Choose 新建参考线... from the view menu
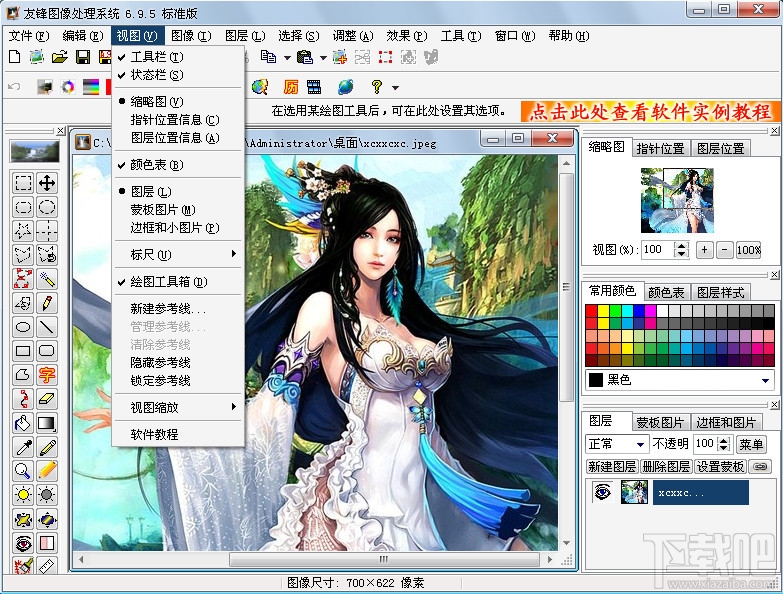 pos(178,308)
